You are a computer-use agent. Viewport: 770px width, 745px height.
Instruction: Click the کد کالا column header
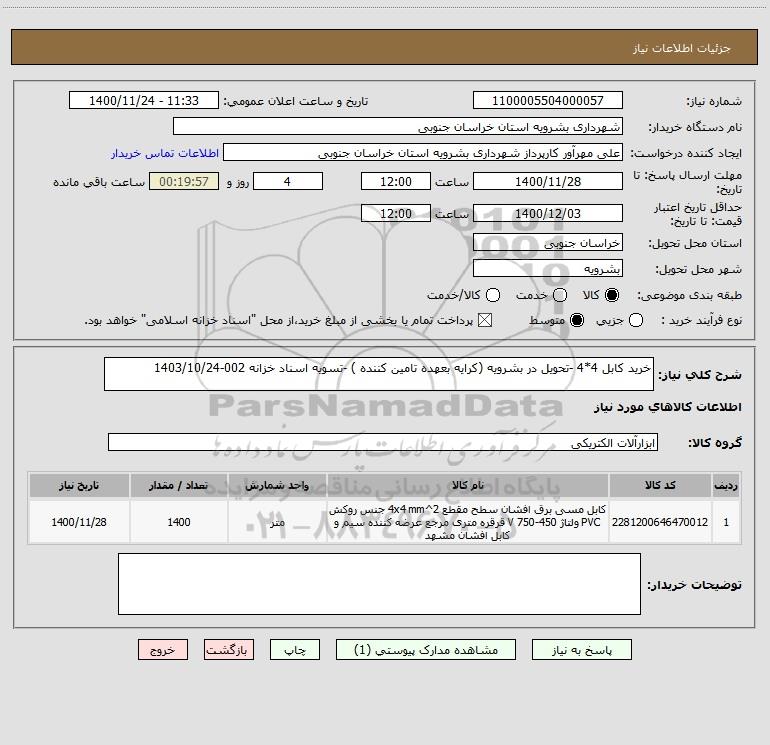pyautogui.click(x=660, y=485)
